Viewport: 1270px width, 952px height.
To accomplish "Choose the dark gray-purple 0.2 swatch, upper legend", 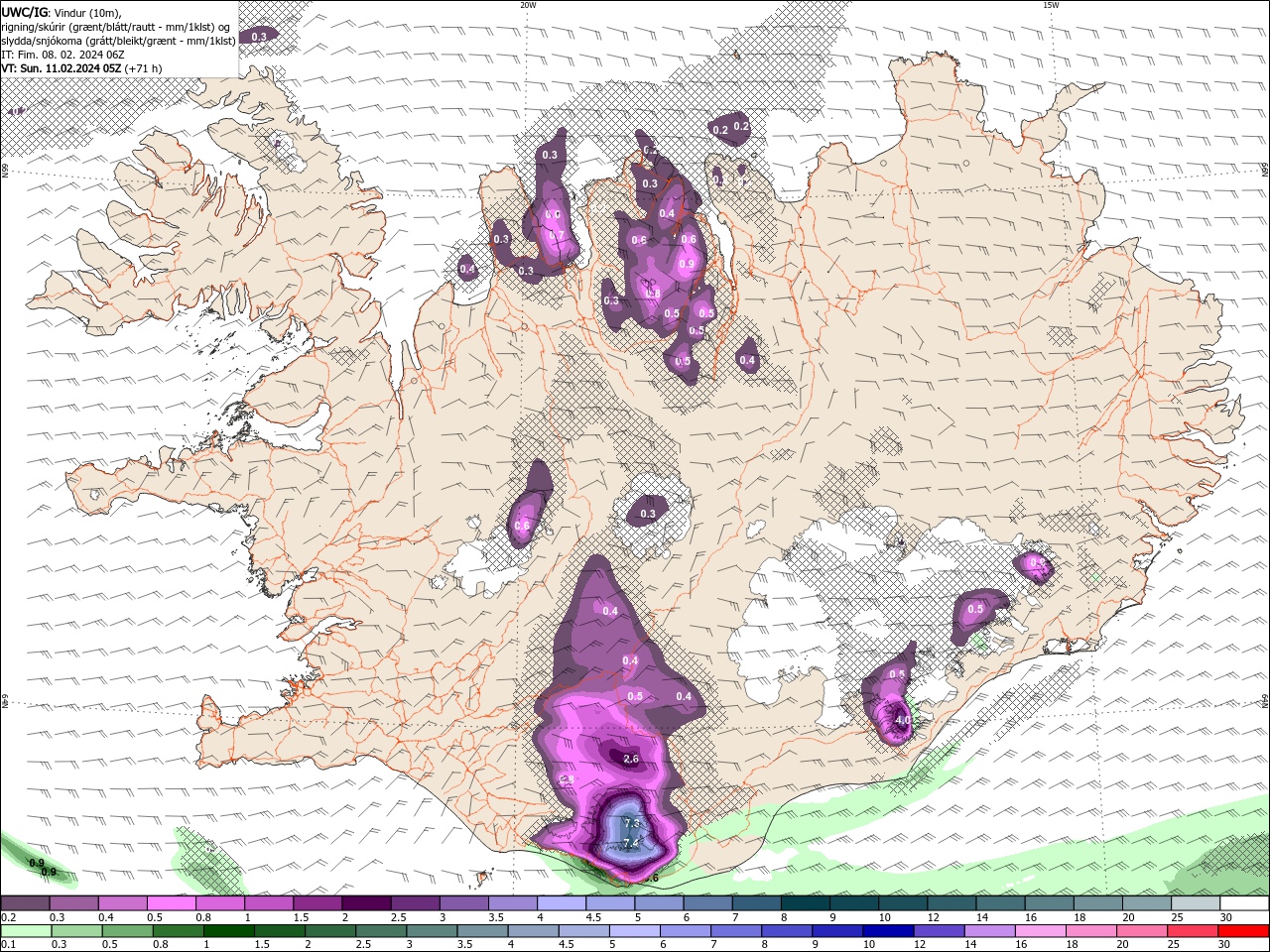I will tap(25, 902).
